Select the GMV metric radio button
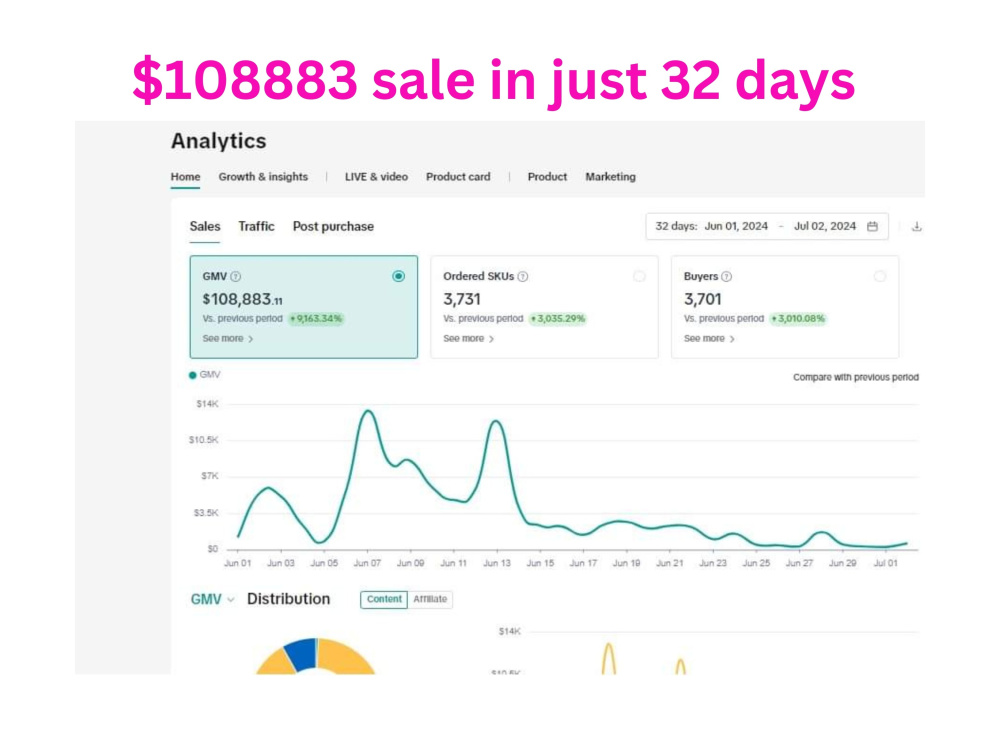The width and height of the screenshot is (1000, 750). coord(399,276)
